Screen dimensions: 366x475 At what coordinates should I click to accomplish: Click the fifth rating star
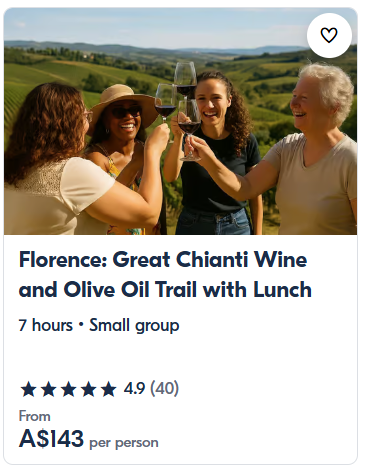[109, 389]
